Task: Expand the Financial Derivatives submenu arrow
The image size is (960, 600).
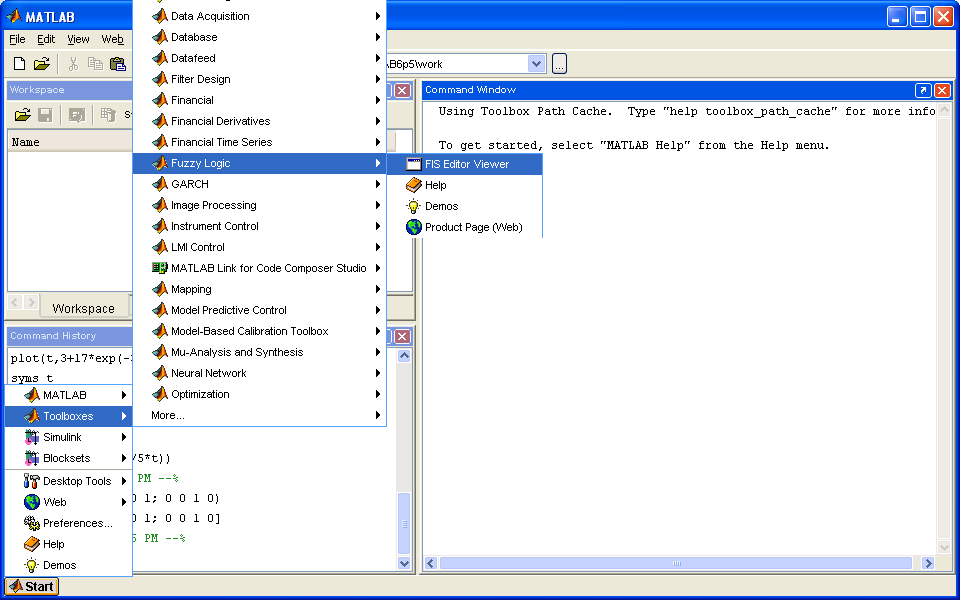Action: point(378,121)
